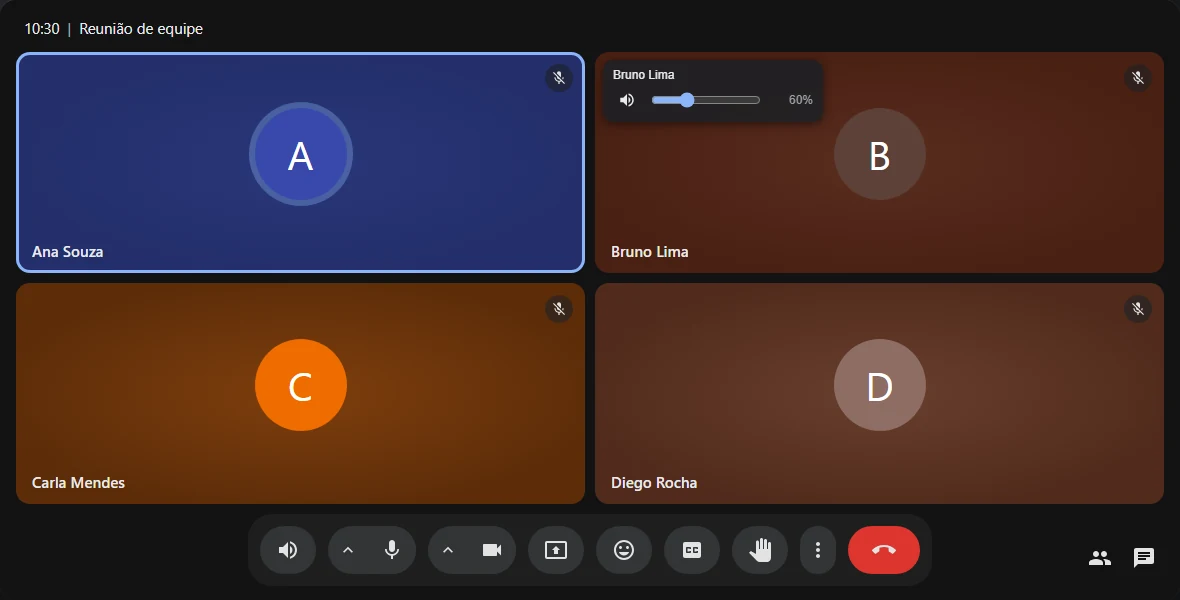Open more options three-dot menu

coord(818,550)
